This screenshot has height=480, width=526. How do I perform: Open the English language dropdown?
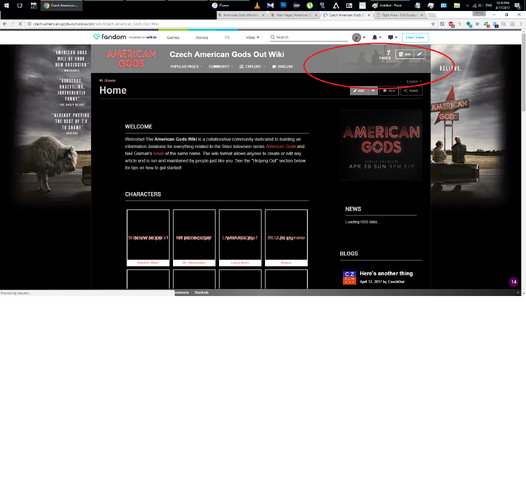(x=414, y=82)
